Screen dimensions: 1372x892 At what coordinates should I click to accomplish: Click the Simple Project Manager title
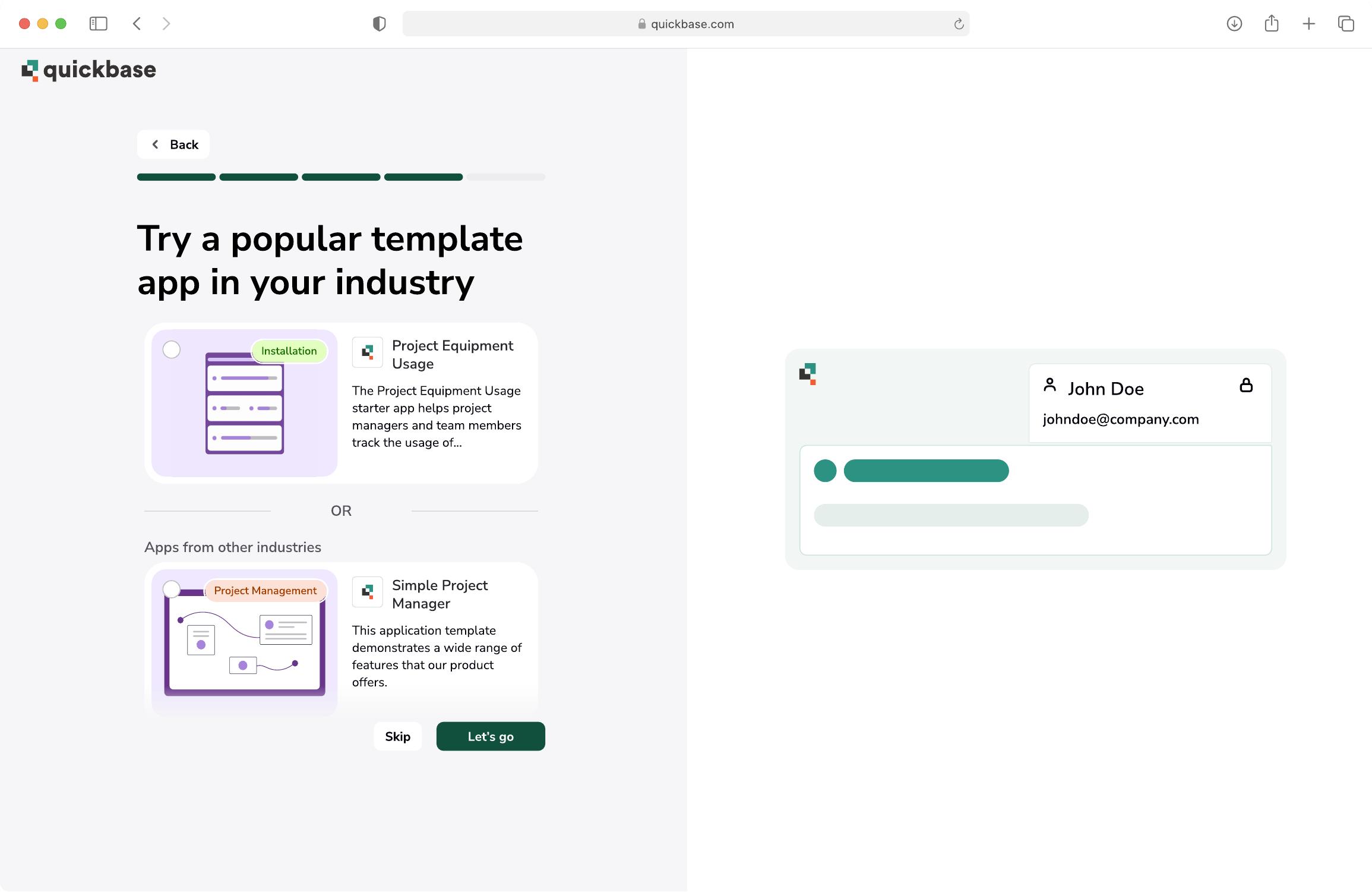point(440,594)
